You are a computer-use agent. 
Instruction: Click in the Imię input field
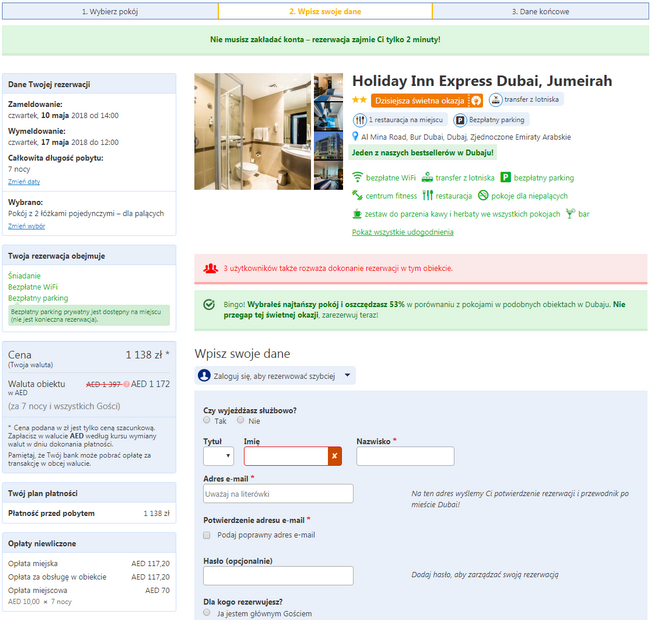pyautogui.click(x=286, y=456)
